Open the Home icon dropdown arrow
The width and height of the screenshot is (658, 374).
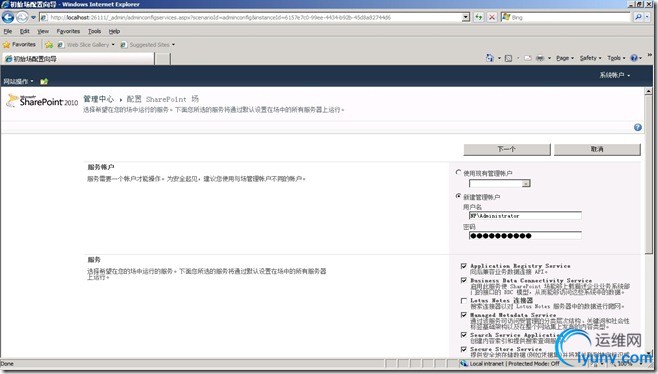coord(499,58)
